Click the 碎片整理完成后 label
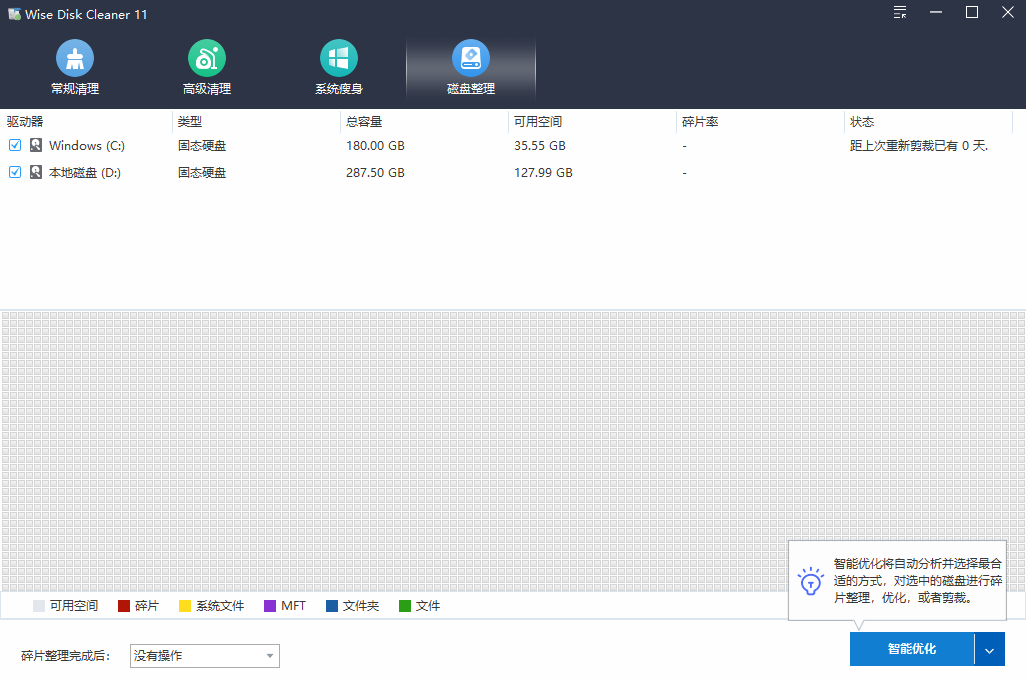1026x679 pixels. click(x=65, y=655)
